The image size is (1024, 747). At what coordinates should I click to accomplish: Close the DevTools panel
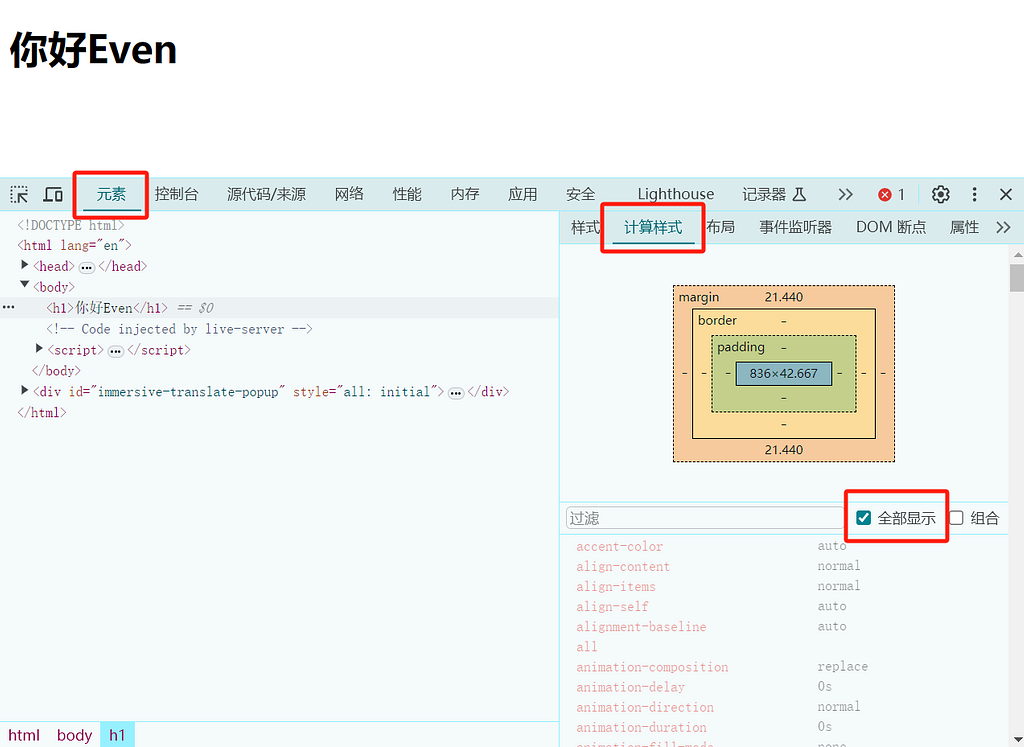point(1006,195)
